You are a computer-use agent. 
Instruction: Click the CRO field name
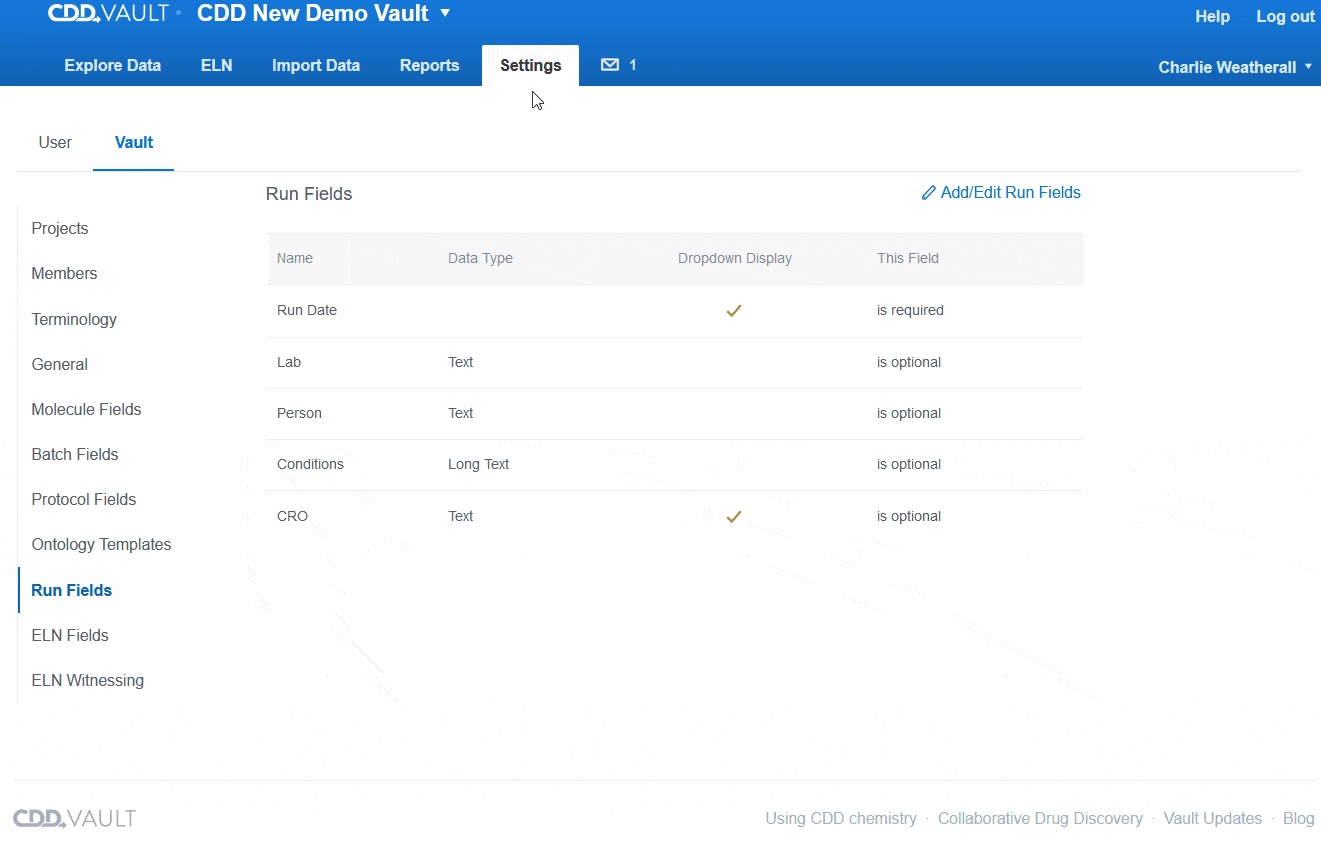click(x=292, y=516)
